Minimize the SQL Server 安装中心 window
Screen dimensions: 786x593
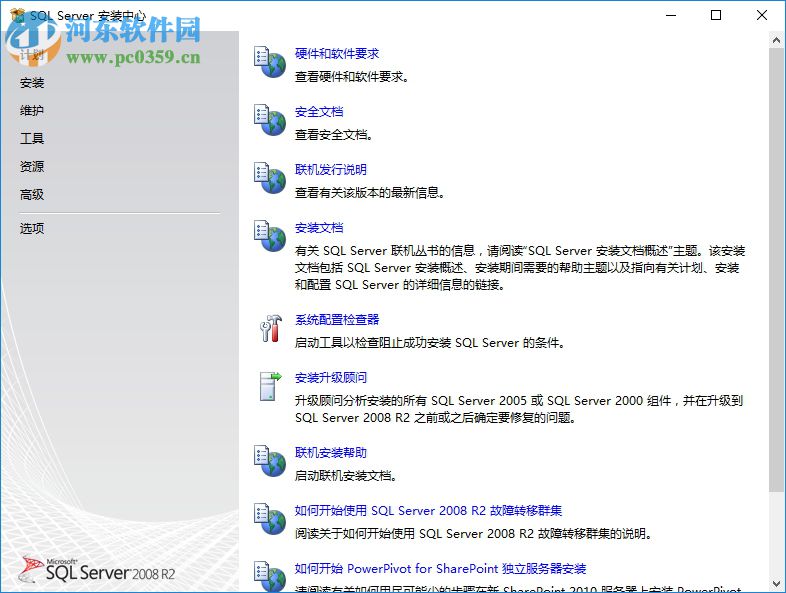coord(671,16)
